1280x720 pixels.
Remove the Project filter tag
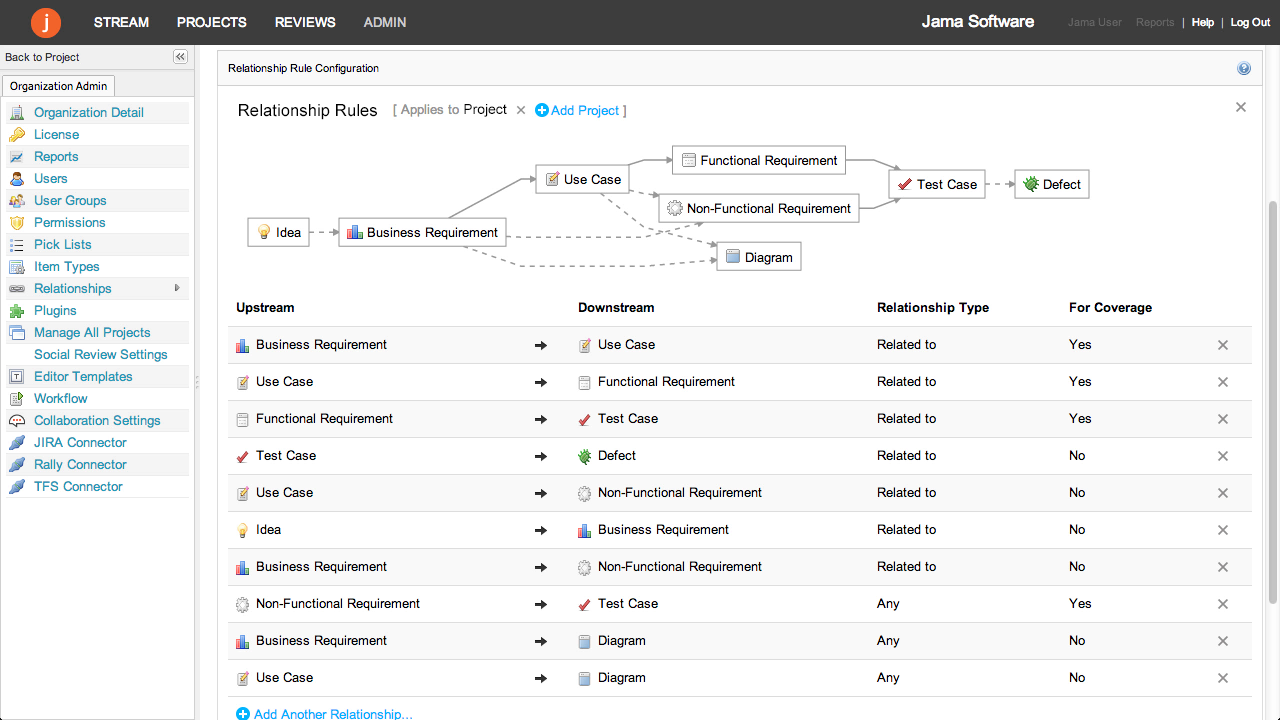520,110
